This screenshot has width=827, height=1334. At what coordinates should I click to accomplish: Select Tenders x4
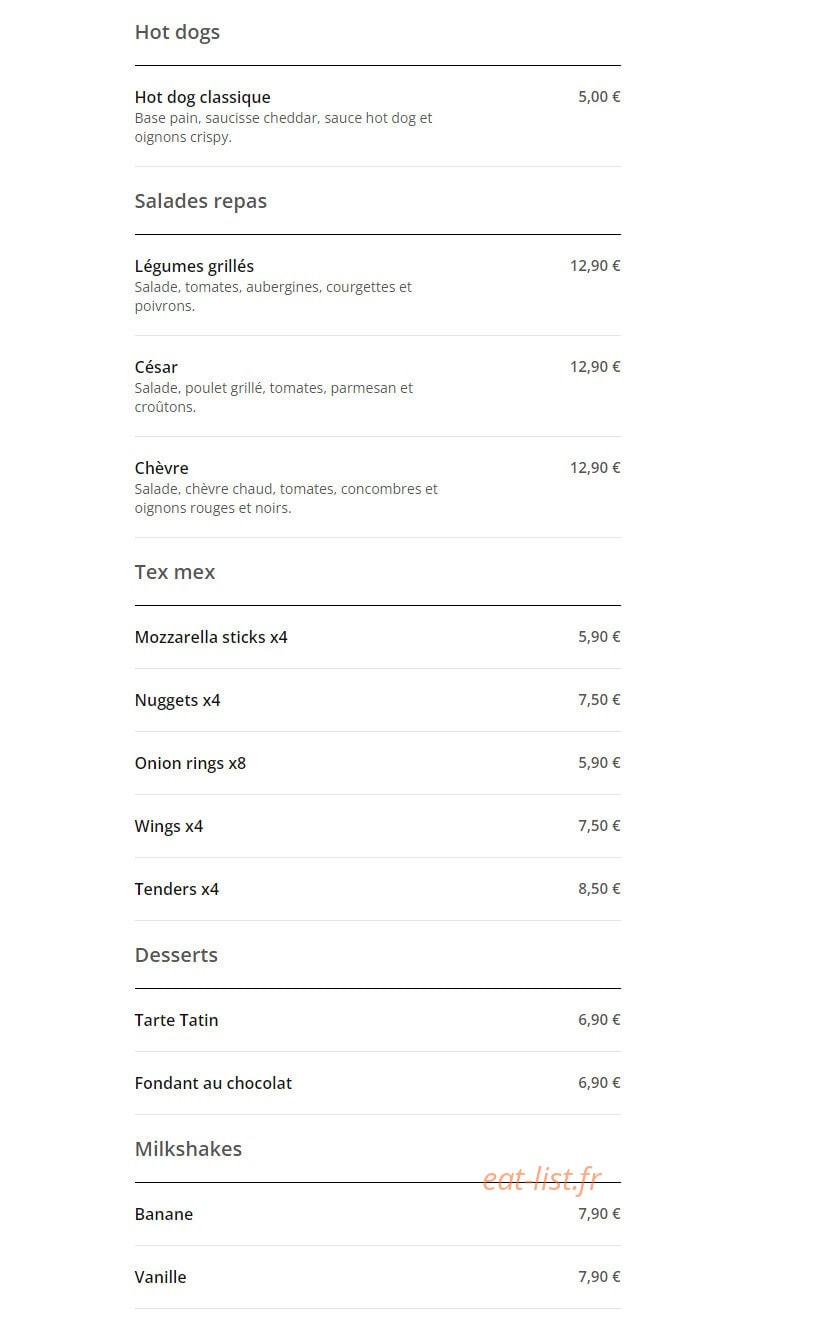(x=377, y=889)
